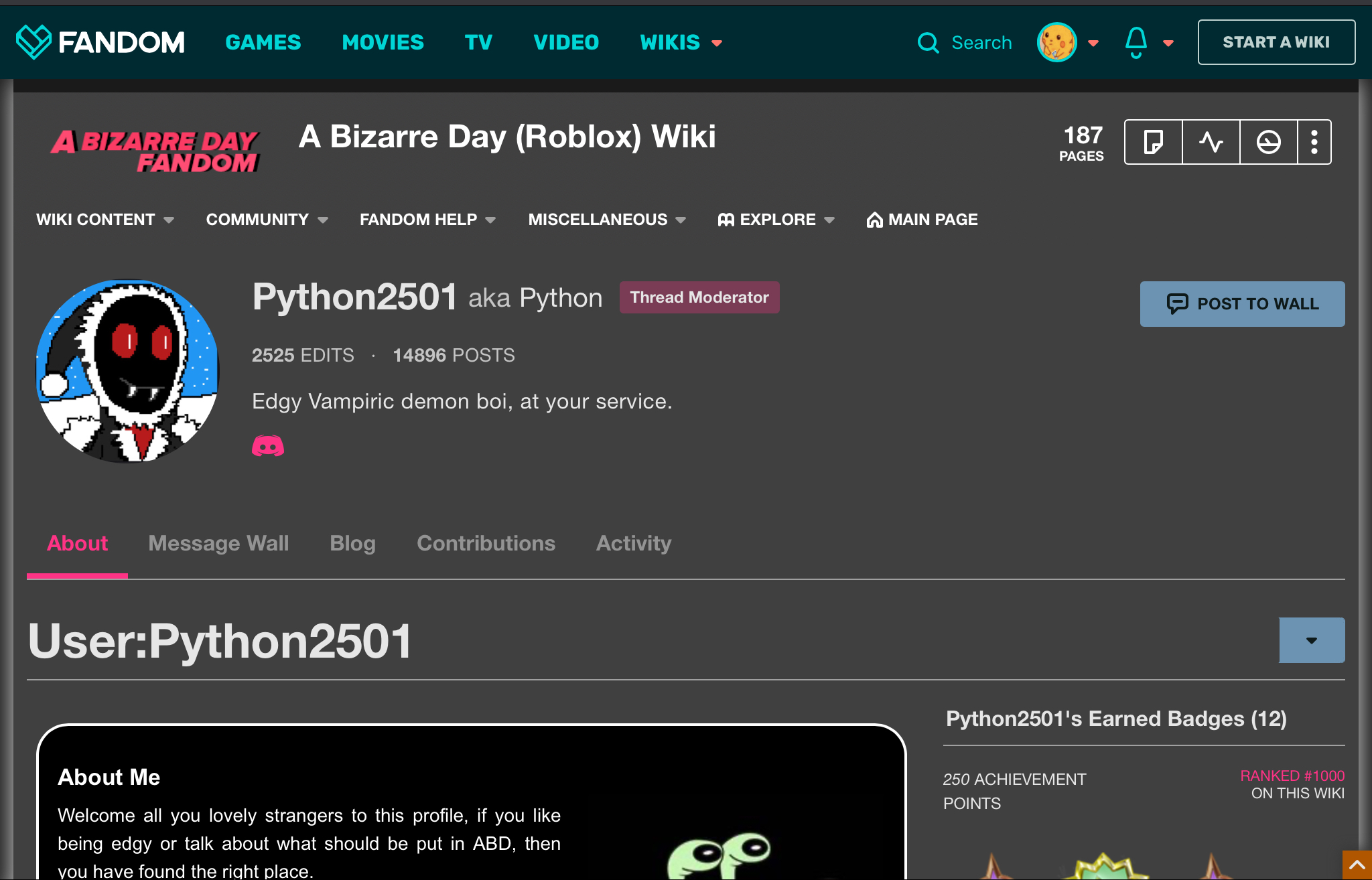
Task: Click the Python2501 username heading
Action: coord(354,297)
